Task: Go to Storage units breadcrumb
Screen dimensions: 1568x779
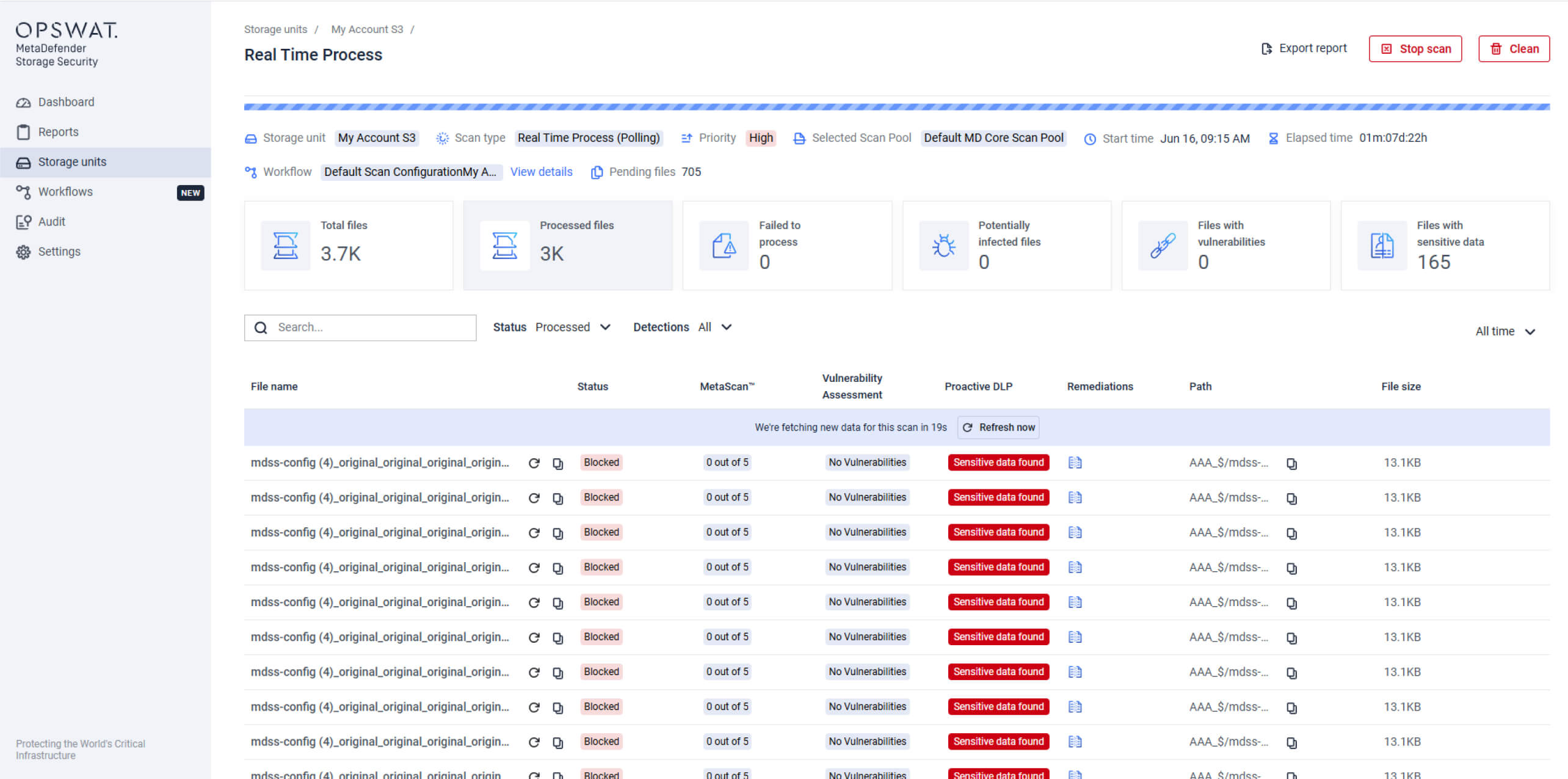Action: pos(275,29)
